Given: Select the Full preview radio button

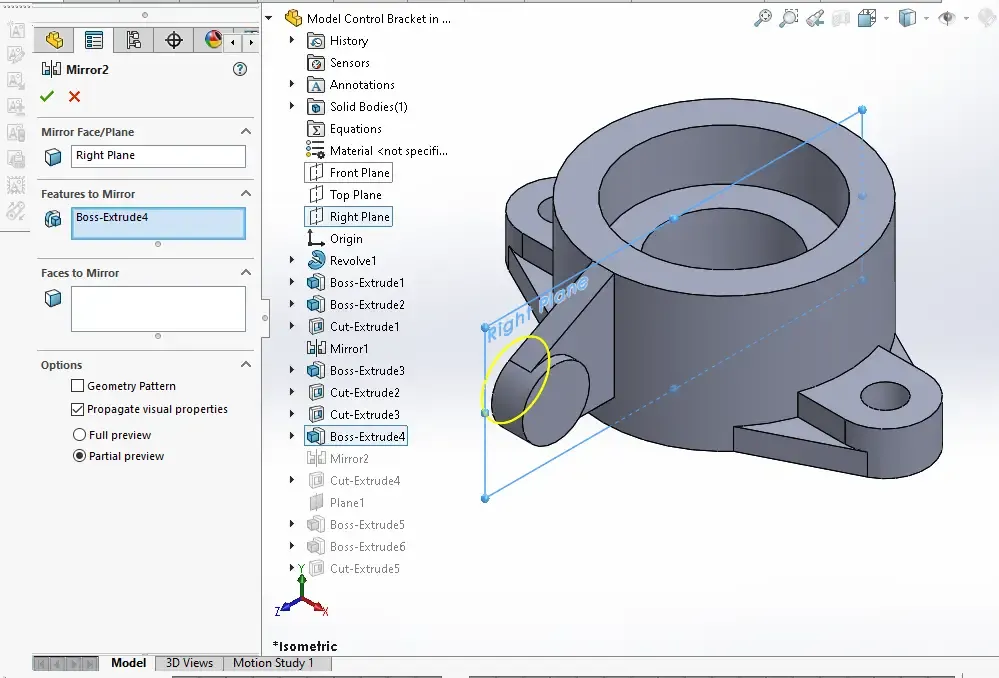Looking at the screenshot, I should tap(79, 435).
